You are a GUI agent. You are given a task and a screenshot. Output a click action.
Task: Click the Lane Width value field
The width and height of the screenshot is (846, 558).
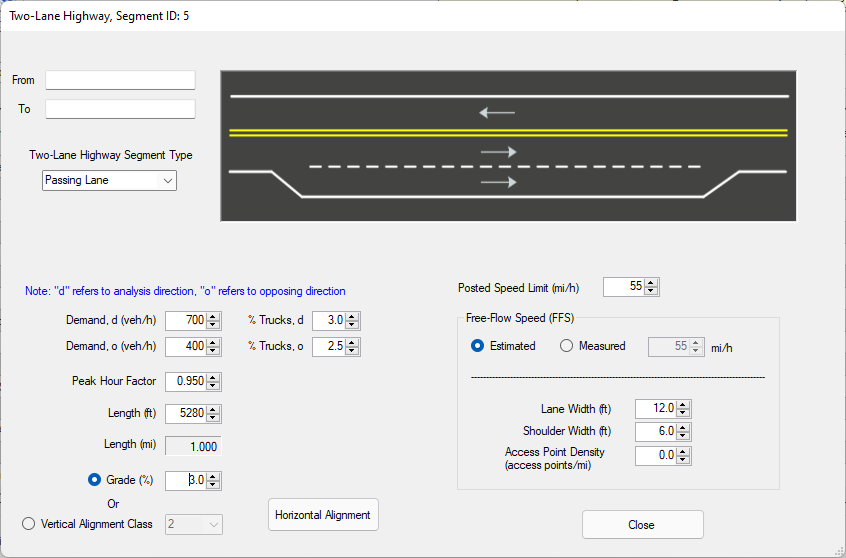tap(656, 409)
